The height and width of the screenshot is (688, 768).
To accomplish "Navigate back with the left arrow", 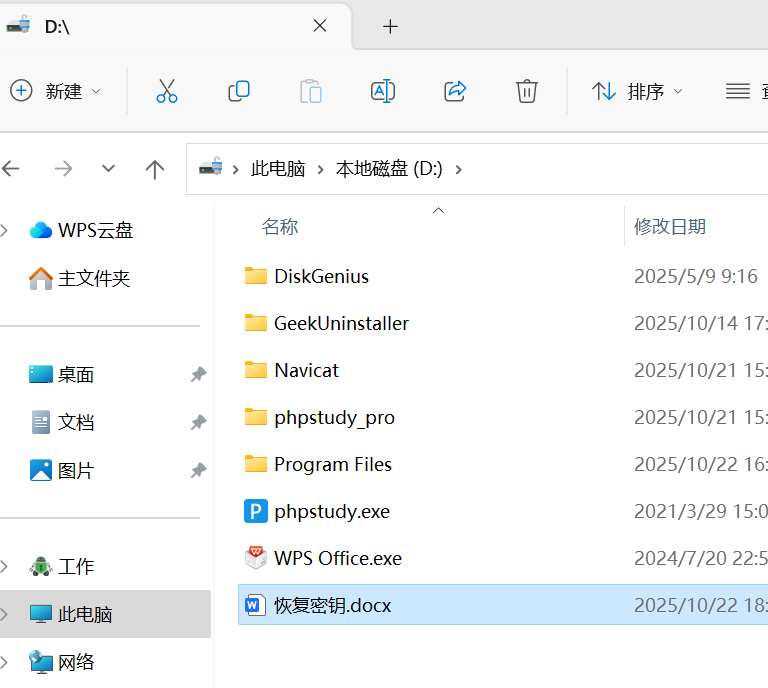I will pyautogui.click(x=12, y=170).
